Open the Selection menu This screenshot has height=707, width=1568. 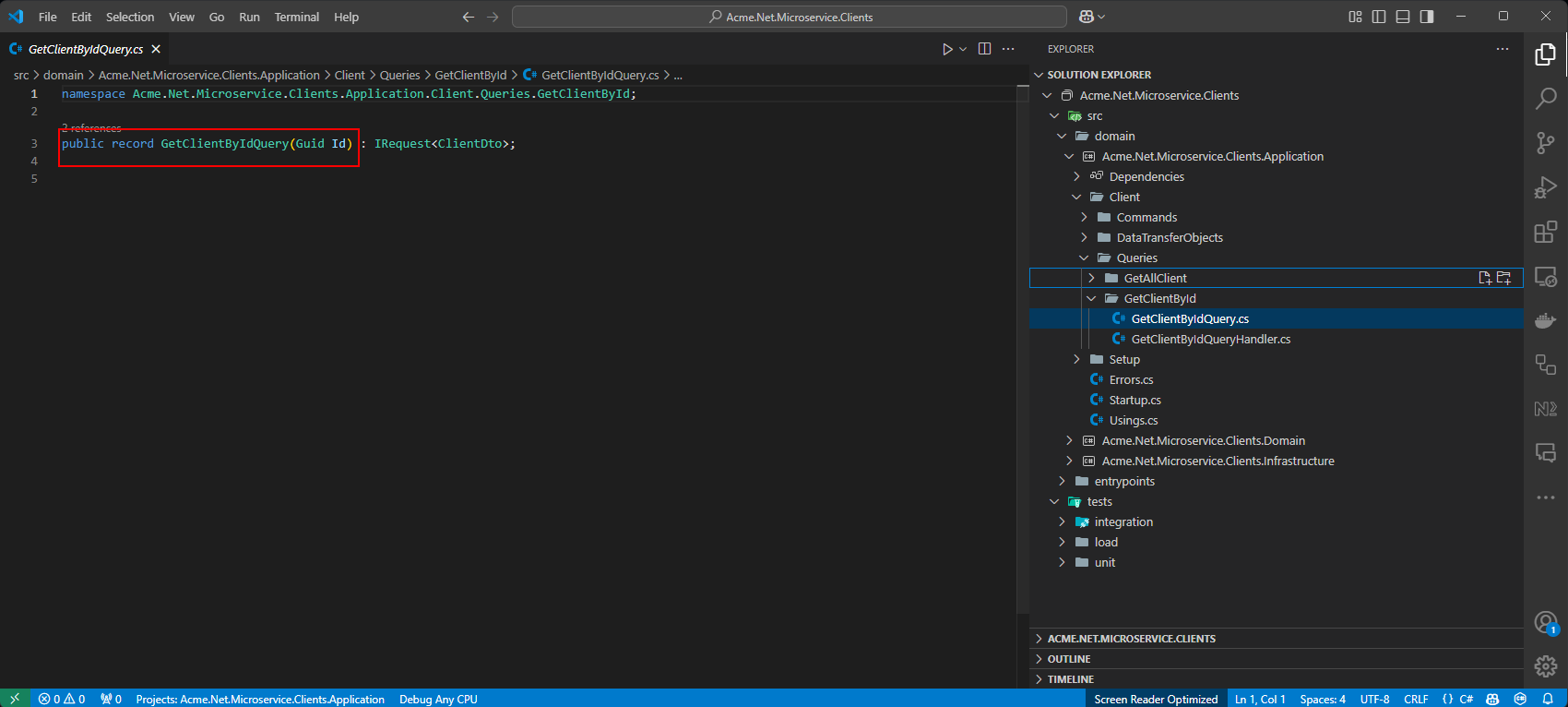130,17
